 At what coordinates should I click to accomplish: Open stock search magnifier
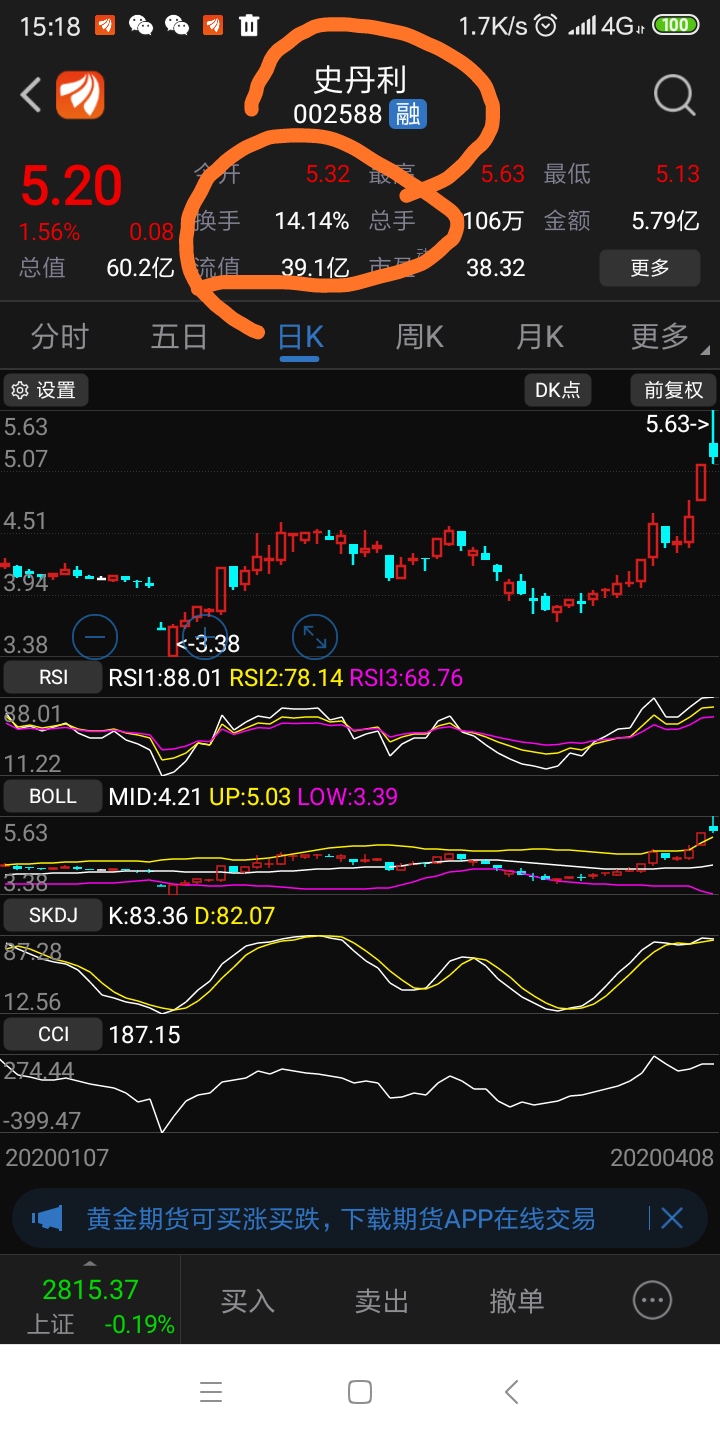(674, 96)
